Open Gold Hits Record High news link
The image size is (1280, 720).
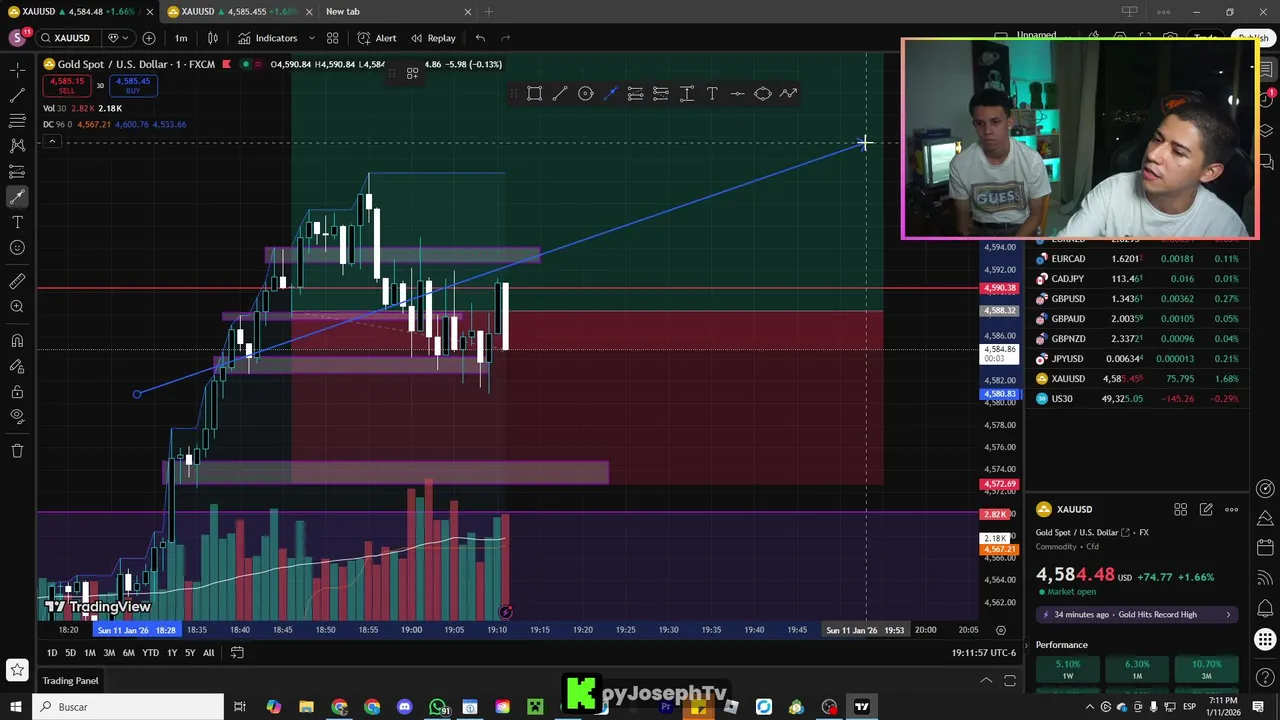[x=1139, y=615]
